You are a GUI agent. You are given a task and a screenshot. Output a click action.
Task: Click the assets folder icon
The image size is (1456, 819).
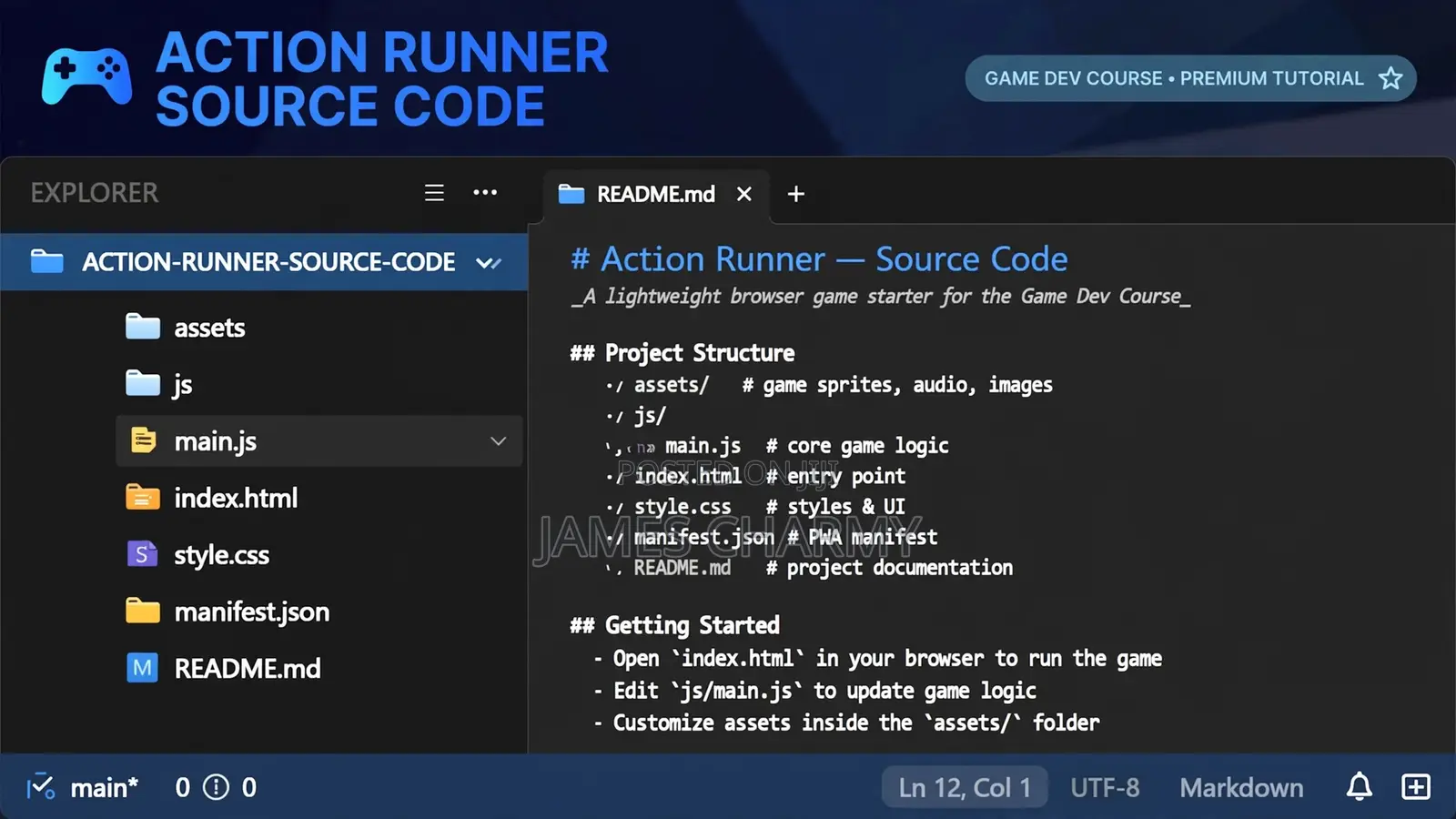142,327
